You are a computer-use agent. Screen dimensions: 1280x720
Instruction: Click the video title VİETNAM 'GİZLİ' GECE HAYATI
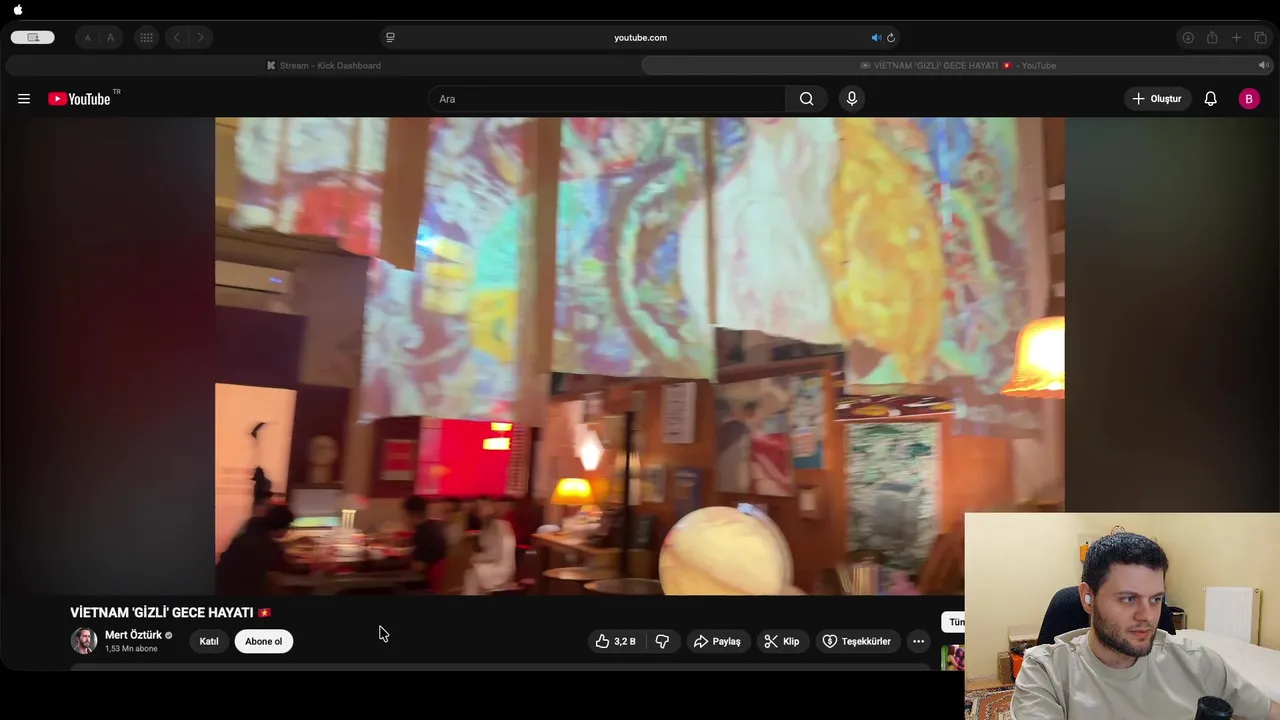162,613
